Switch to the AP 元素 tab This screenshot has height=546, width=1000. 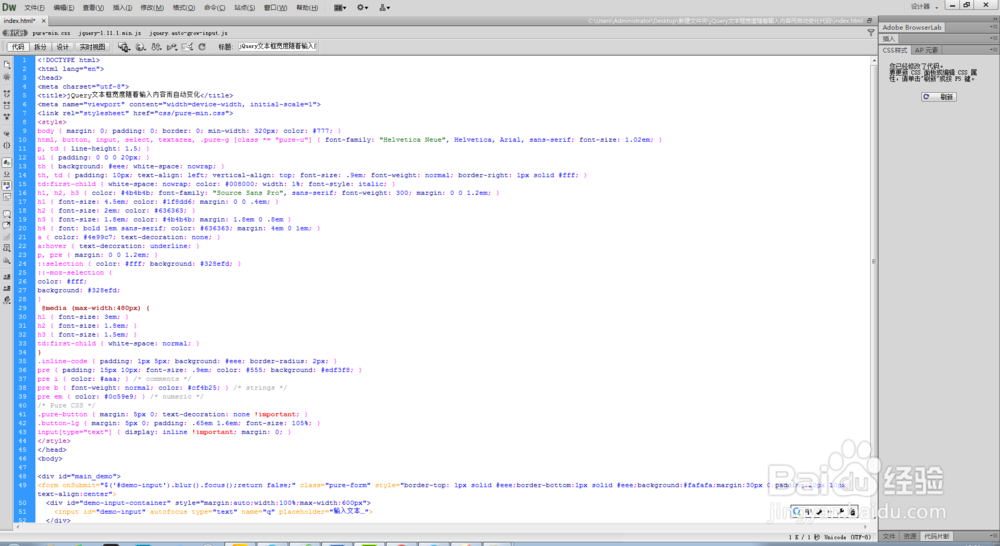[x=926, y=50]
